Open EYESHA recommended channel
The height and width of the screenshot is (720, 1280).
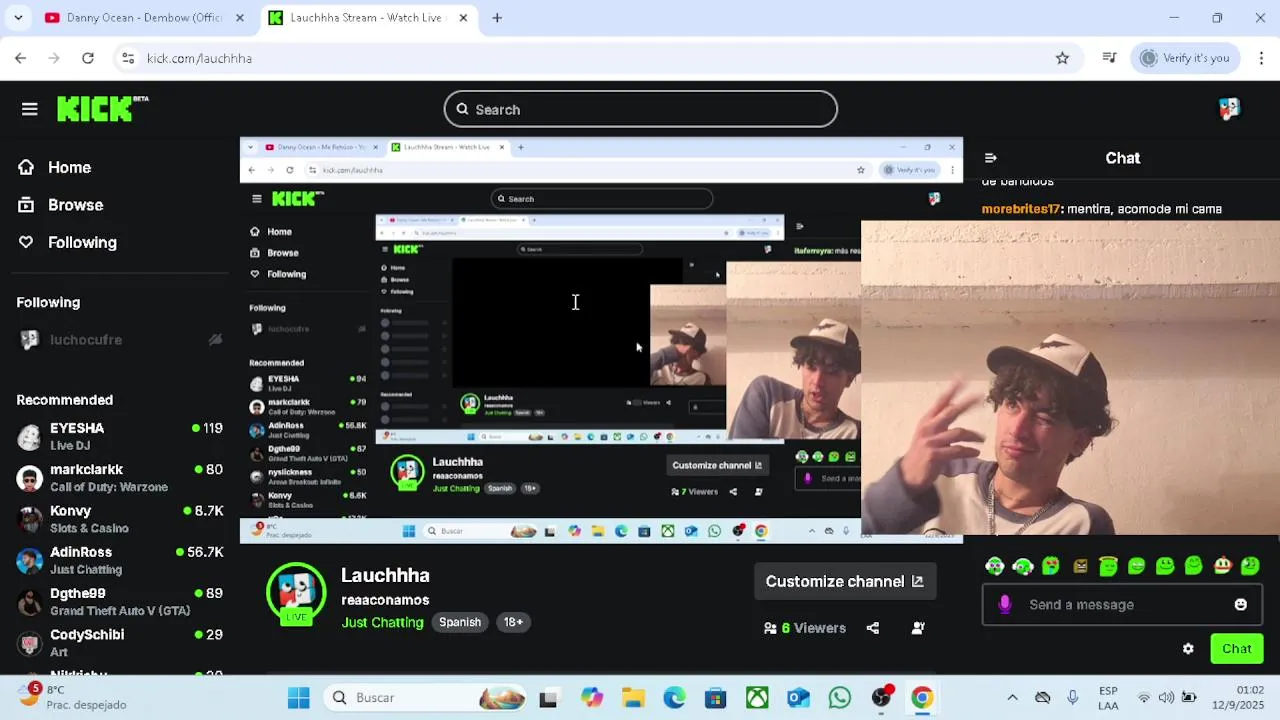tap(119, 436)
